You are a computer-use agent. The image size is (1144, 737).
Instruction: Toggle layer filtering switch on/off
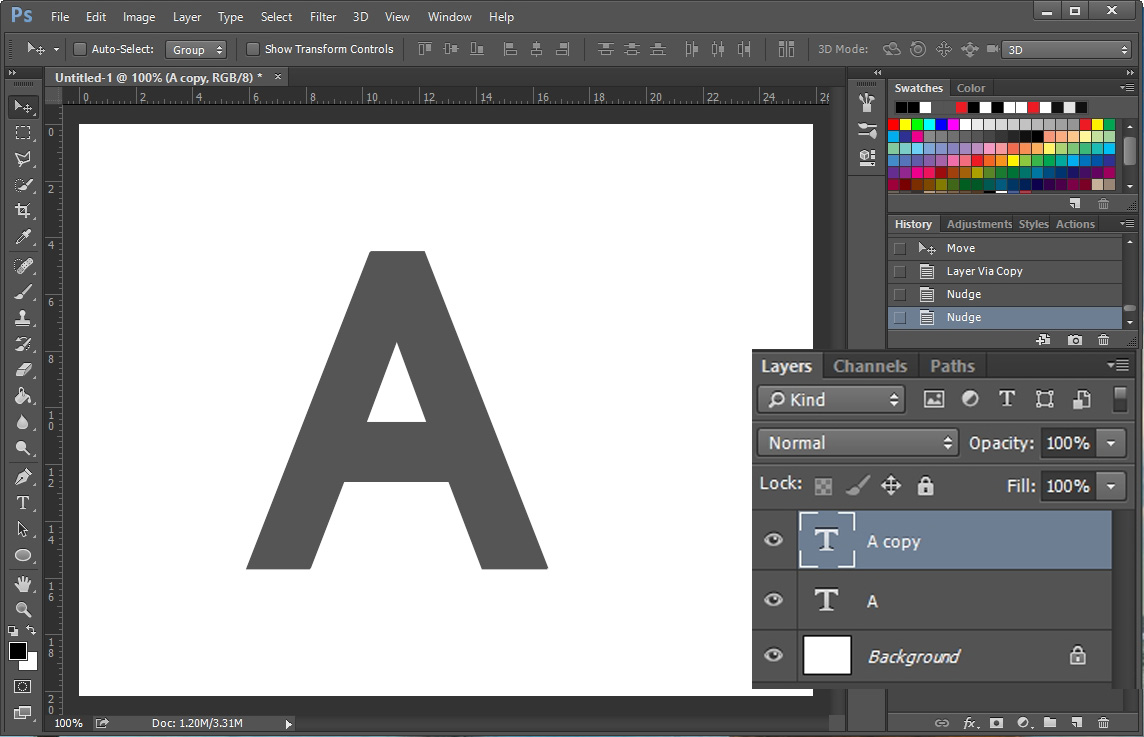tap(1119, 399)
